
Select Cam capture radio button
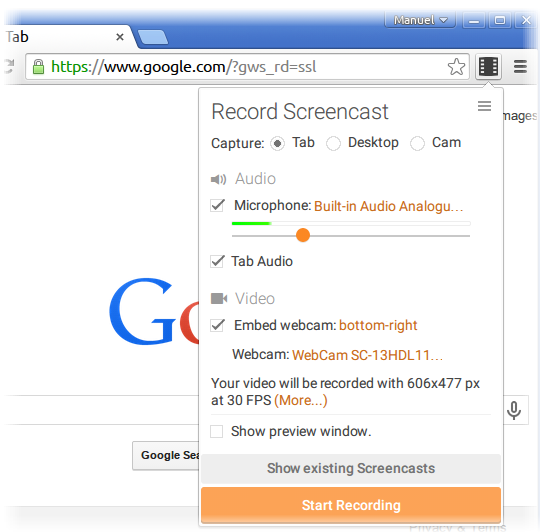pos(417,143)
